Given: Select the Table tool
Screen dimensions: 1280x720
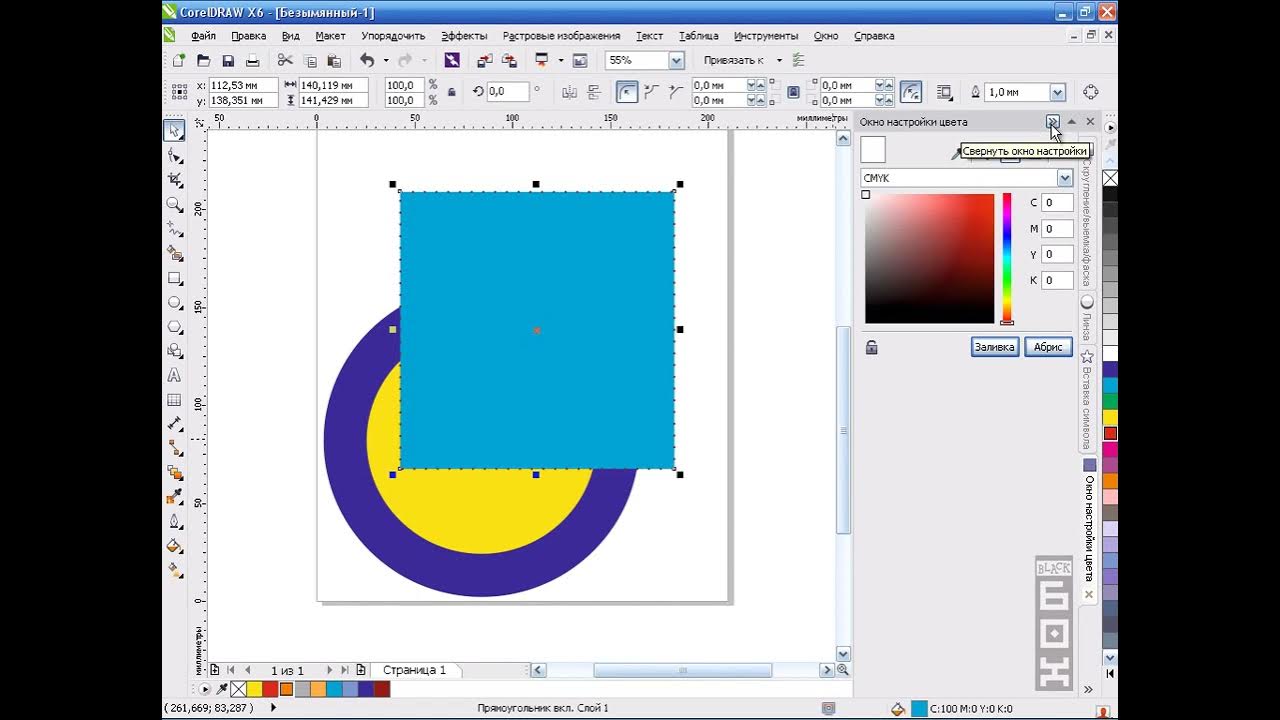Looking at the screenshot, I should coord(175,400).
